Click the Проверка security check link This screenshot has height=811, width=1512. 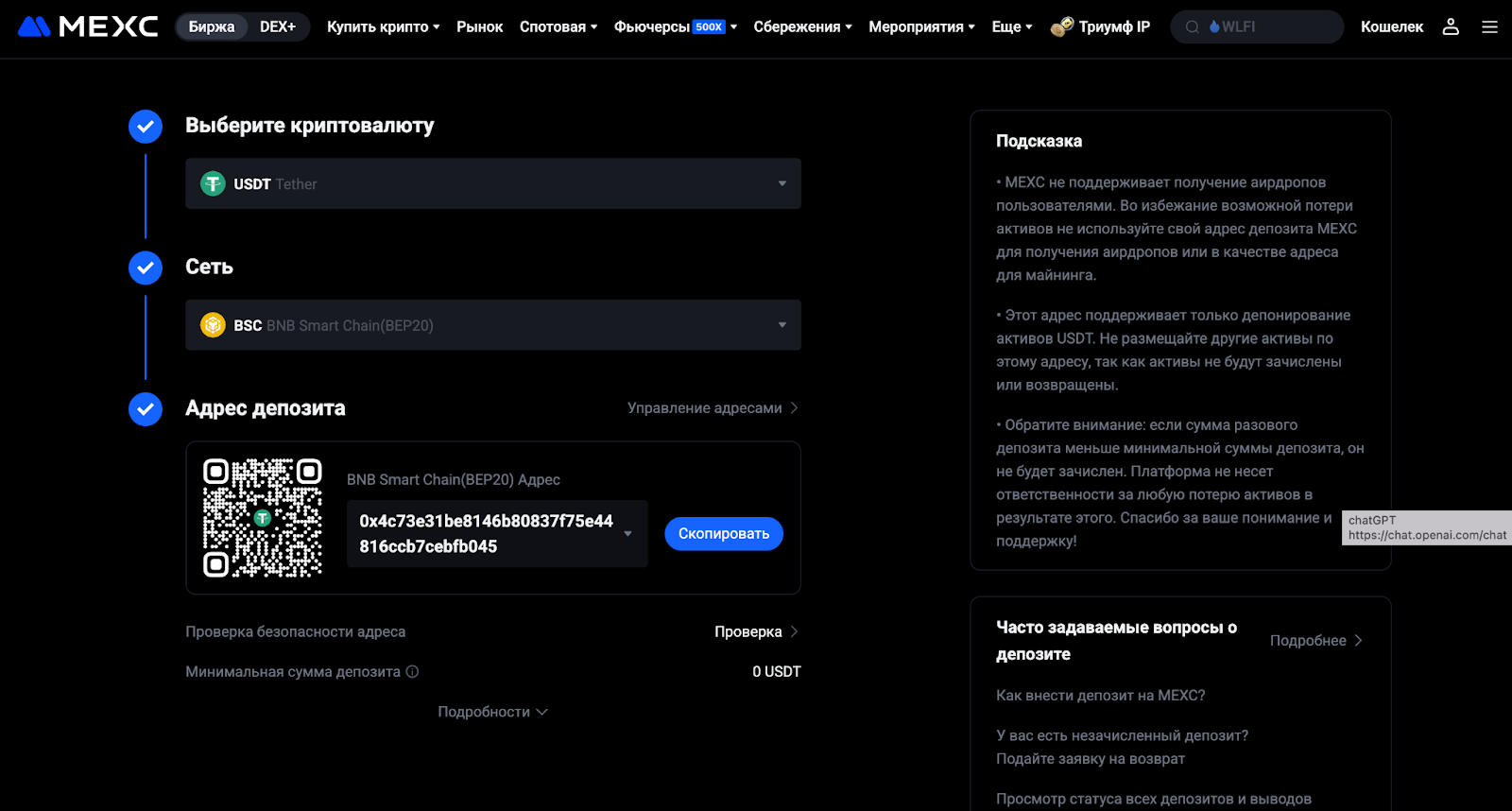(757, 631)
